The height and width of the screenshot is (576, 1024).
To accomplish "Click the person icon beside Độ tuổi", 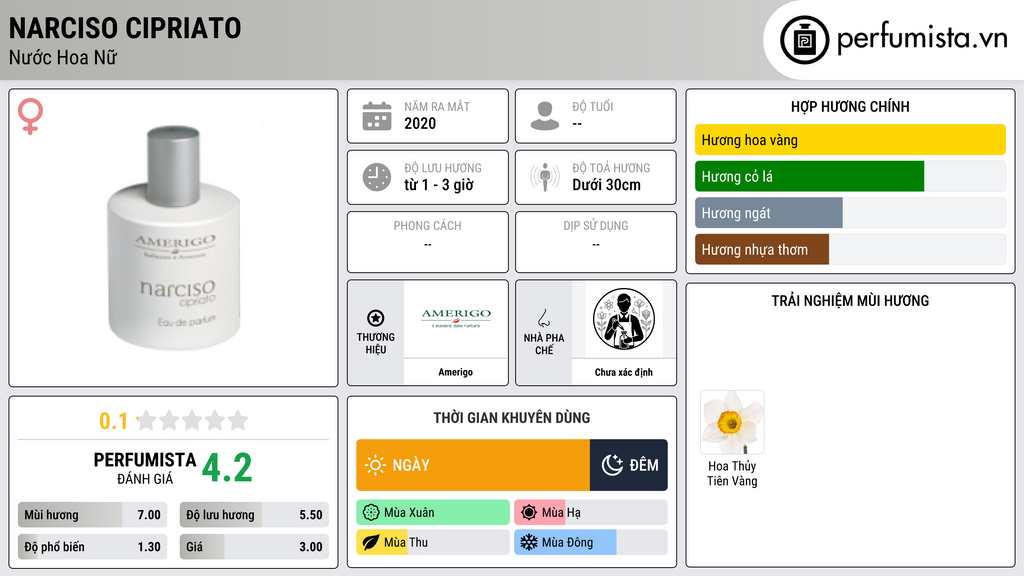I will pos(545,116).
